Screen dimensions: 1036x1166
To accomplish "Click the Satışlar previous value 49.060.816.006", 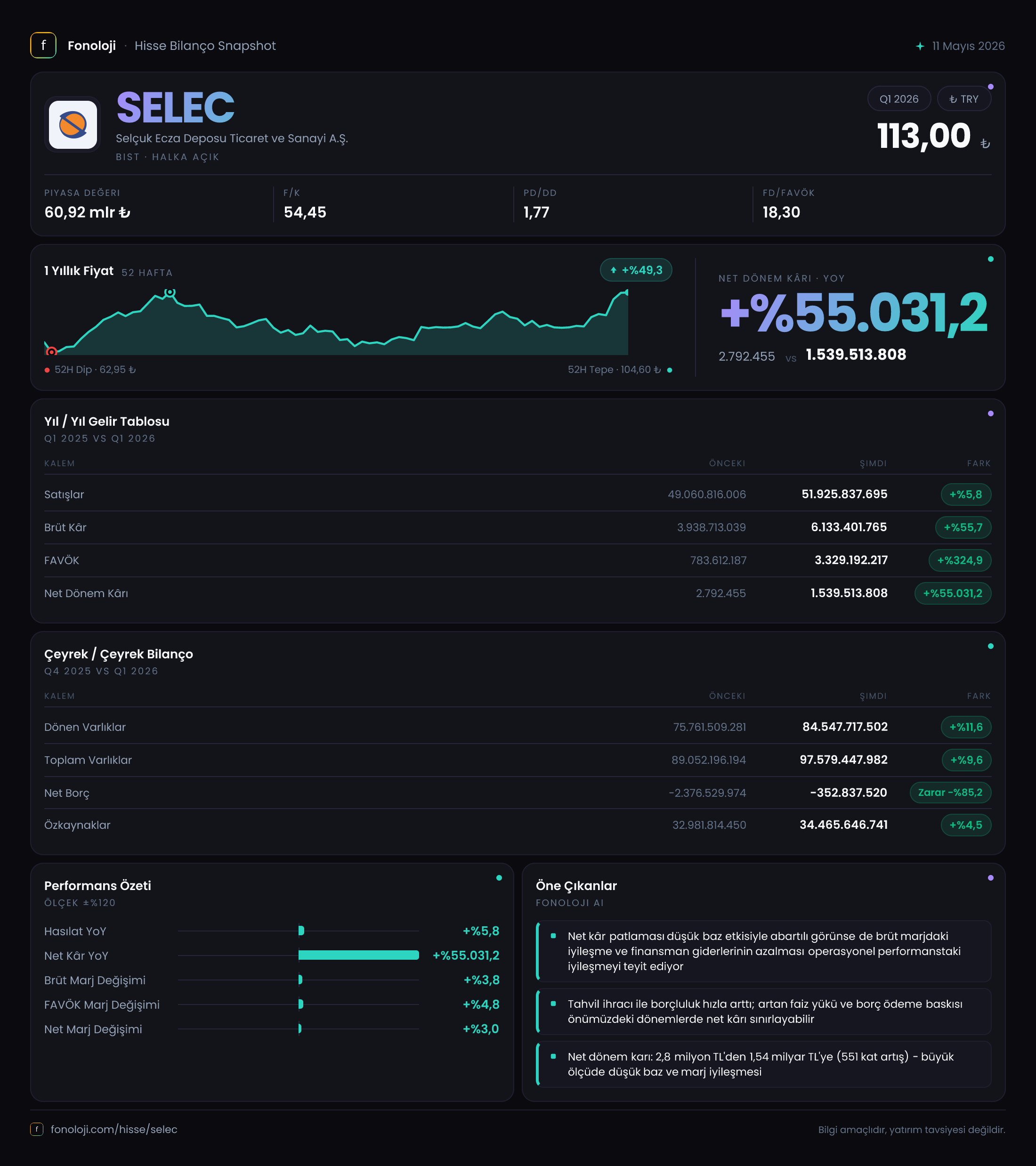I will point(707,494).
